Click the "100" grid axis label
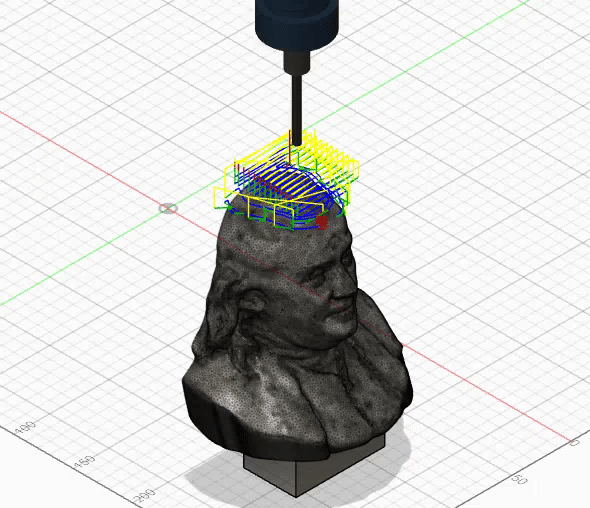This screenshot has width=590, height=508. click(x=26, y=428)
